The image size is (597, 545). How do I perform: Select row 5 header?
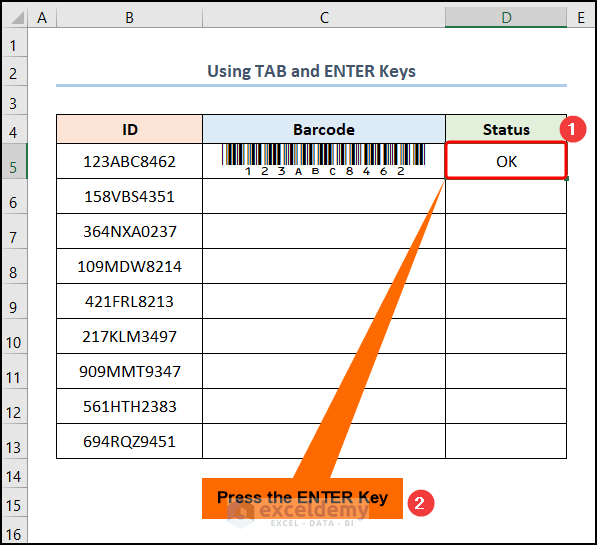click(x=14, y=161)
